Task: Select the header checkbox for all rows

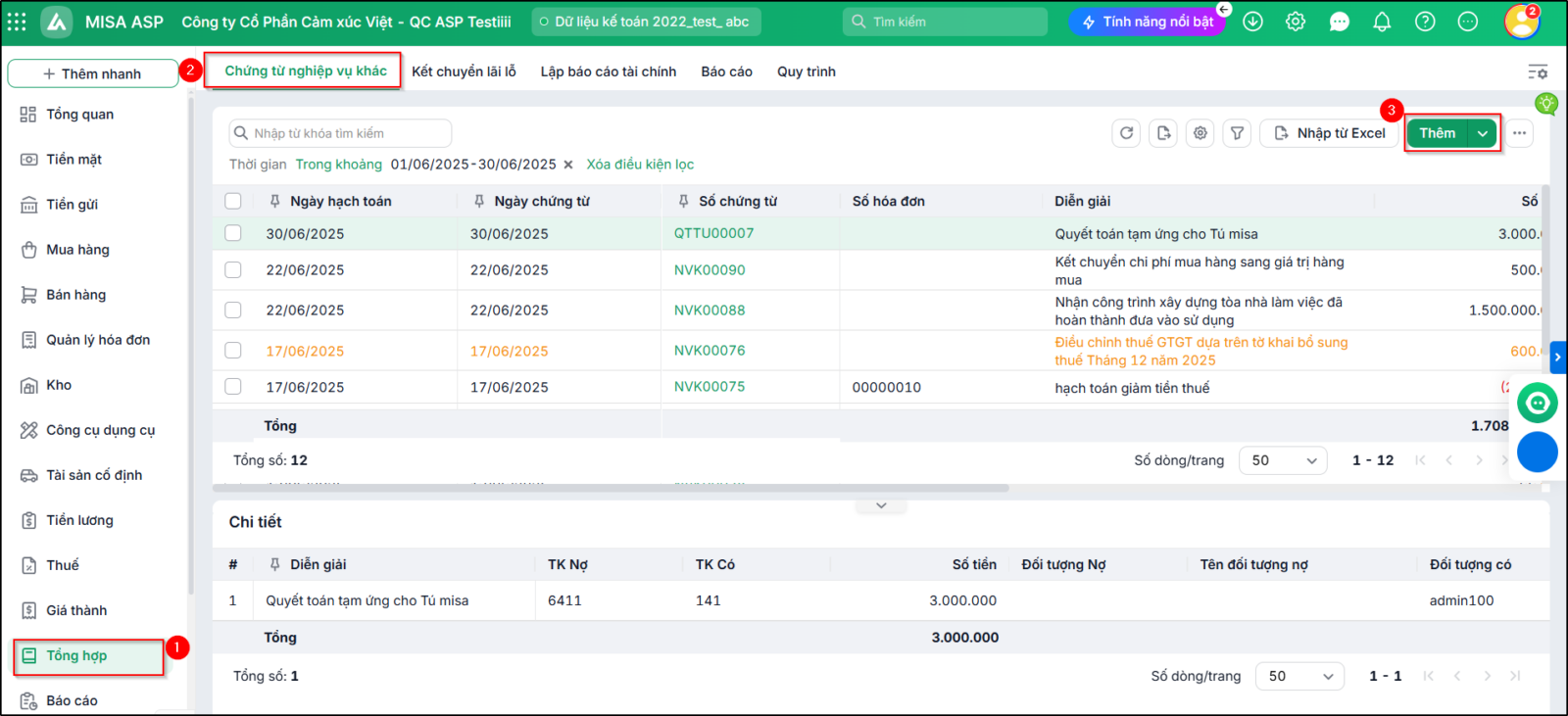Action: pyautogui.click(x=233, y=201)
